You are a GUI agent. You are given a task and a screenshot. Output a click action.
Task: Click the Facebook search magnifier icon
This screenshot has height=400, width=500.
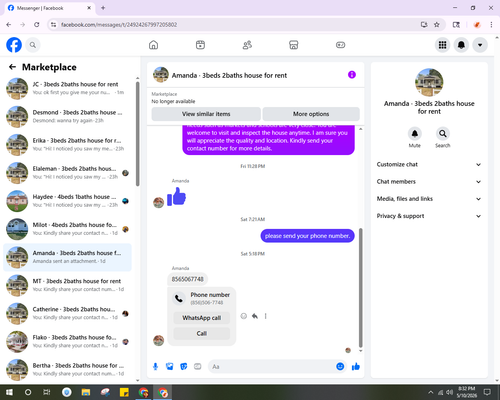33,45
